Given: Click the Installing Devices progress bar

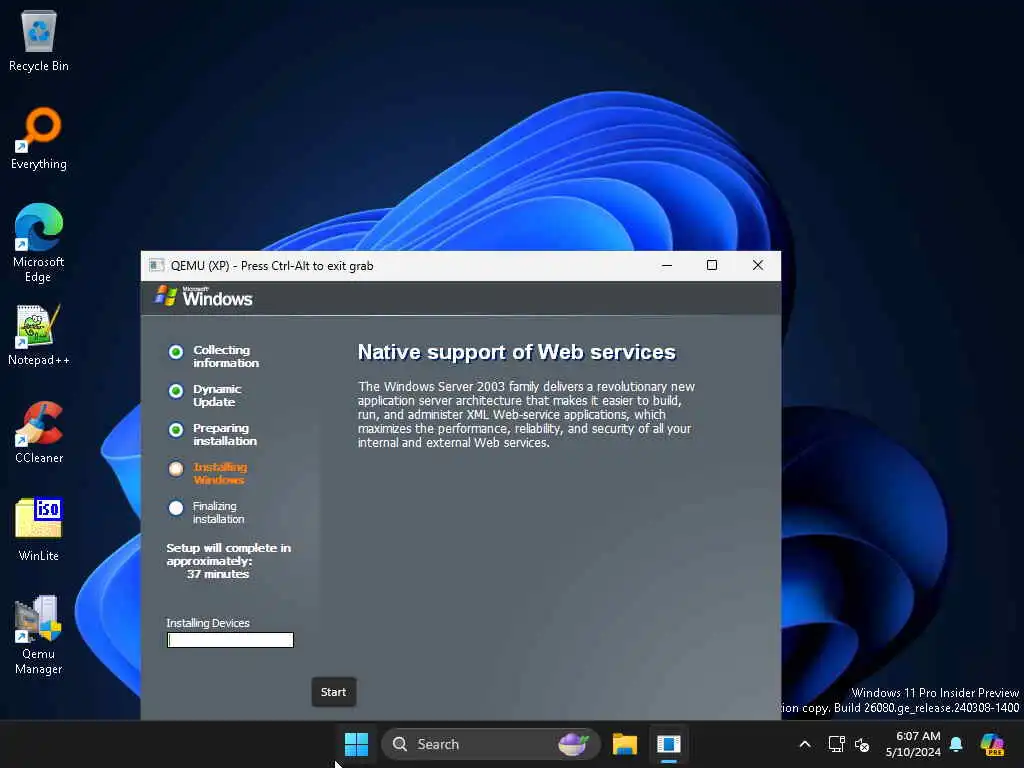Looking at the screenshot, I should point(230,640).
